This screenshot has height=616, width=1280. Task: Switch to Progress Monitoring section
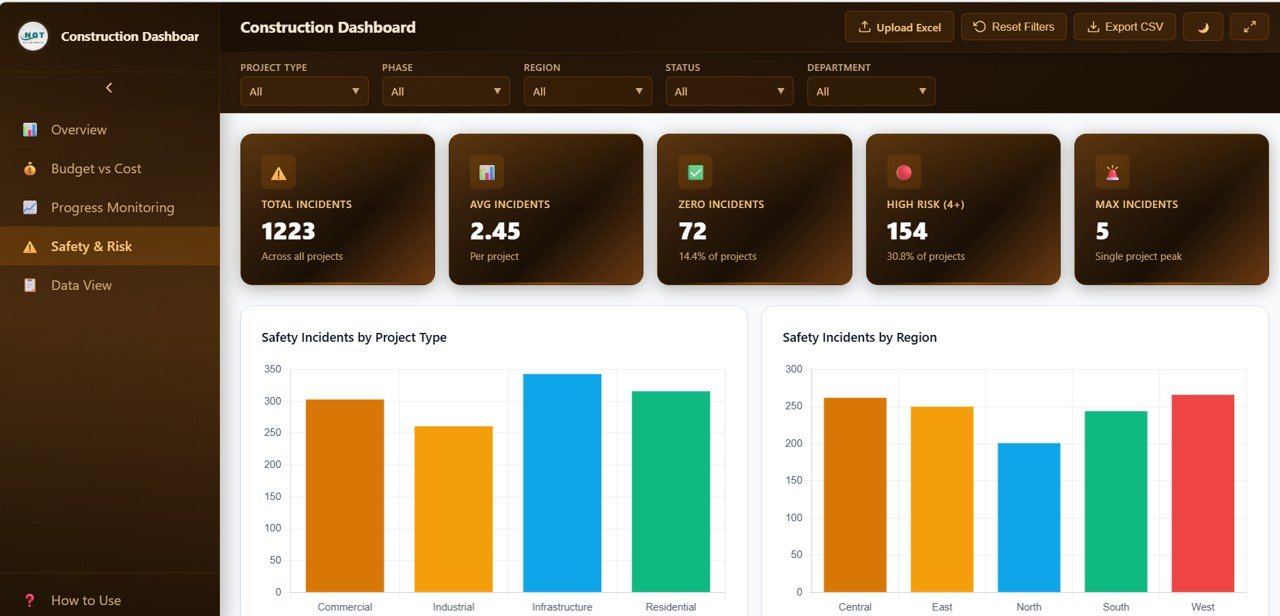(x=112, y=208)
